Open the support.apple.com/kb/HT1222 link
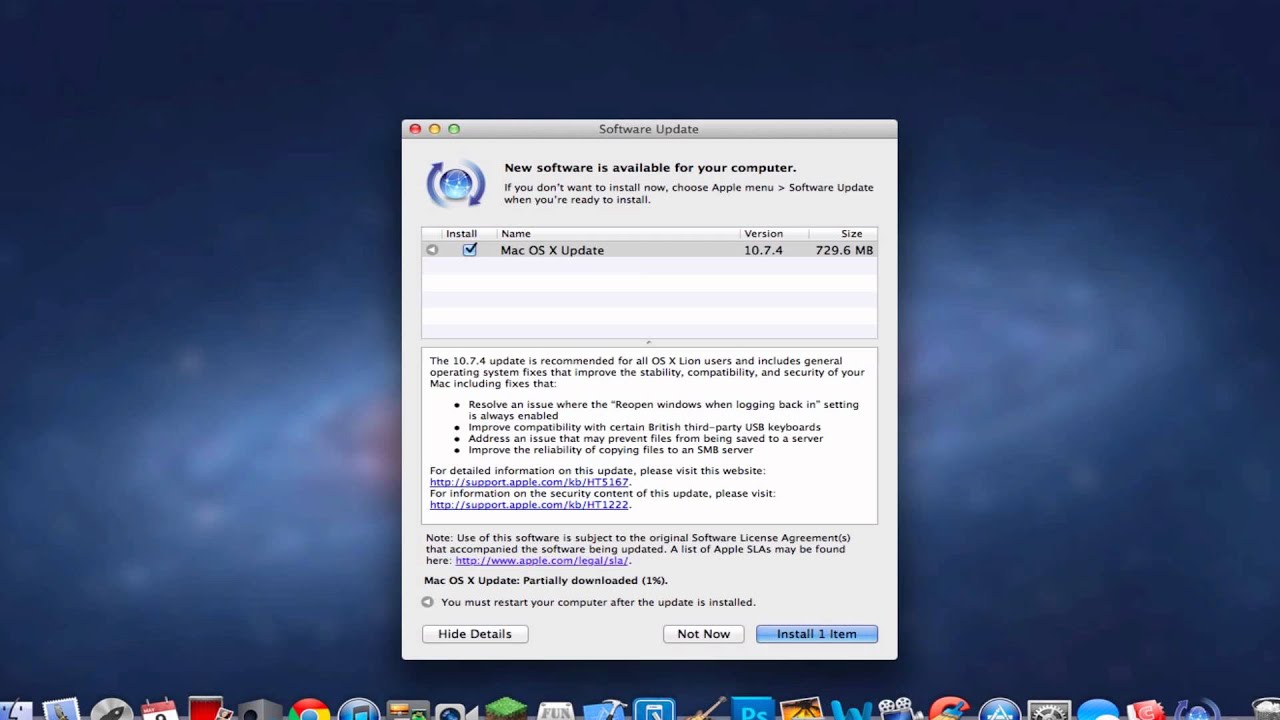1280x720 pixels. pos(529,505)
